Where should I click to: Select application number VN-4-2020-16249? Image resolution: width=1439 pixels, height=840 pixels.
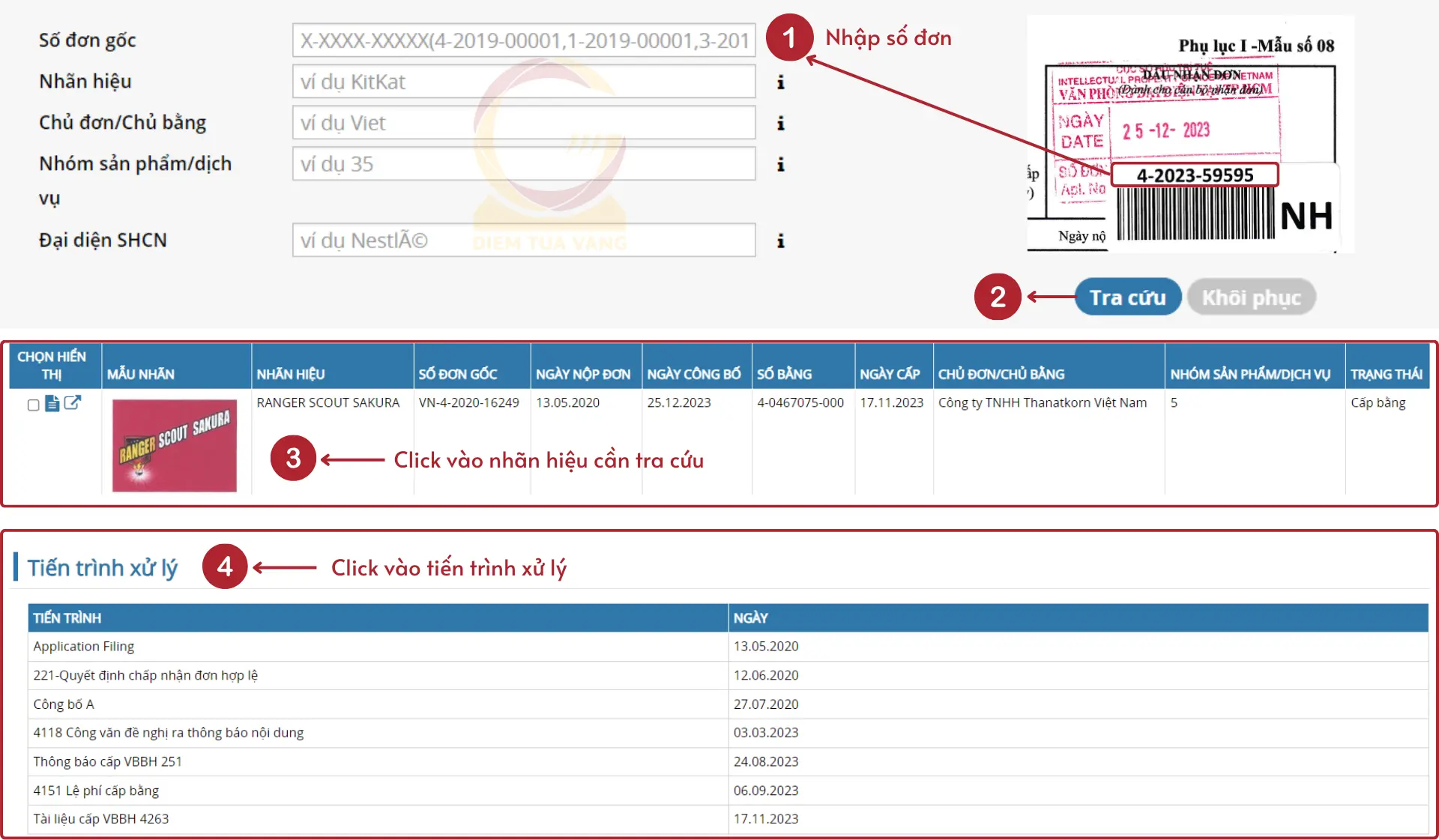point(469,402)
